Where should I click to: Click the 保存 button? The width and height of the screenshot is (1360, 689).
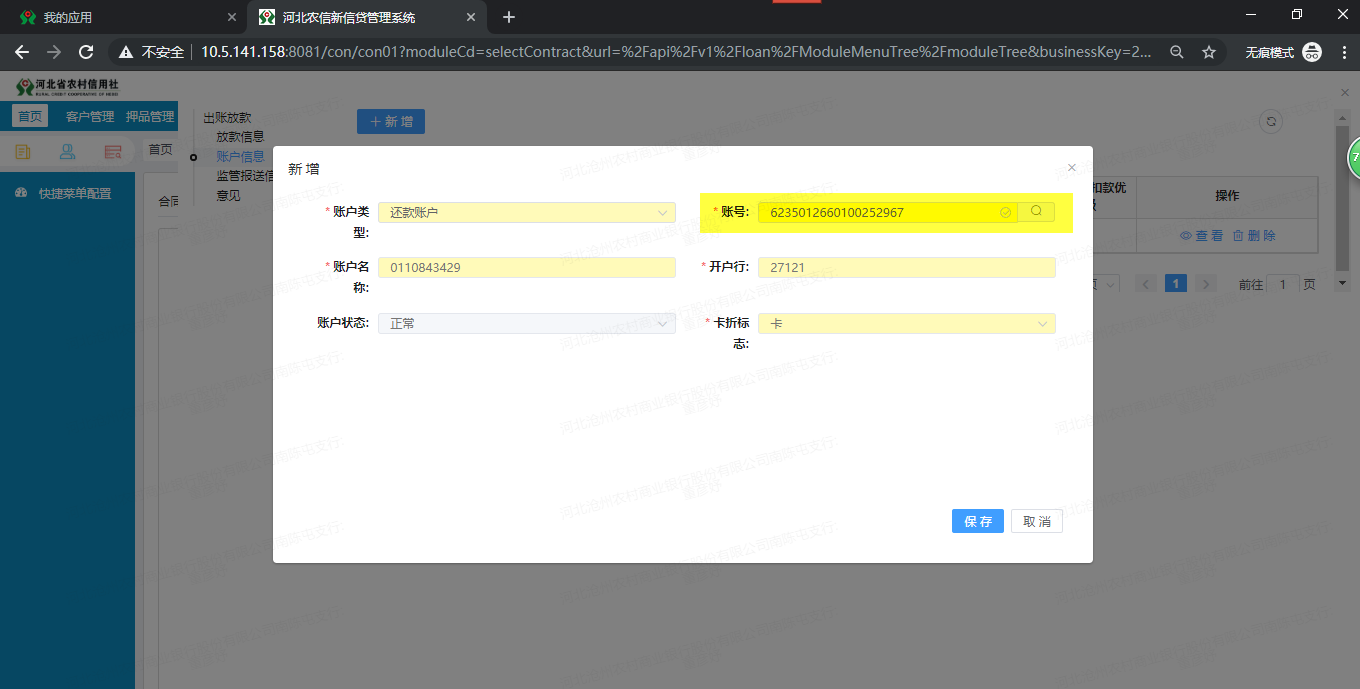(x=977, y=522)
